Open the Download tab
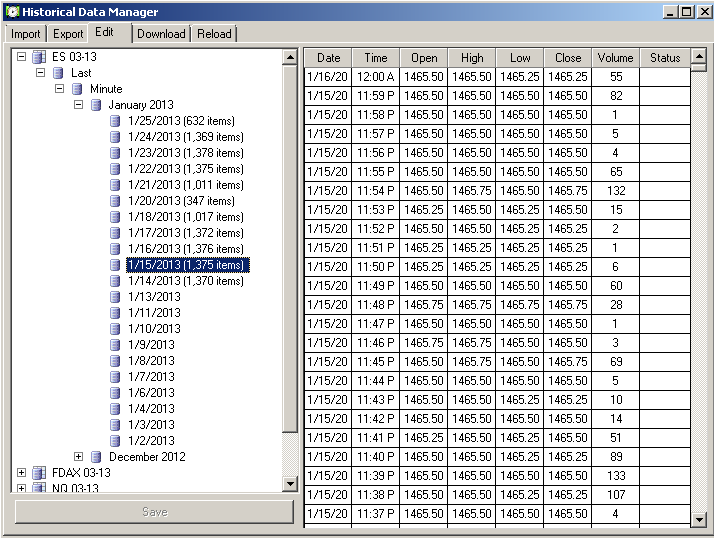 coord(161,34)
